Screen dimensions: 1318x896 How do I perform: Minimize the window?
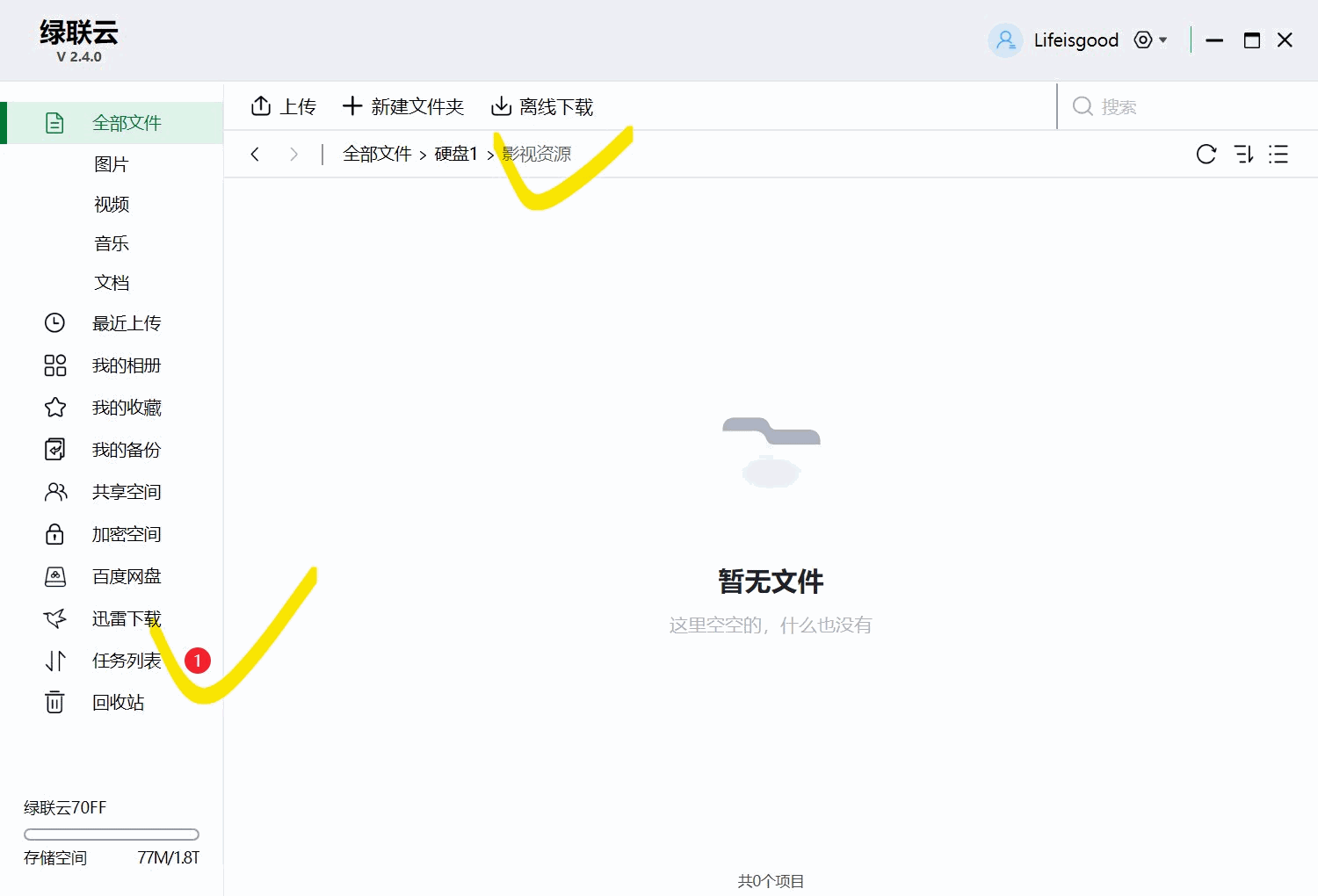1214,40
